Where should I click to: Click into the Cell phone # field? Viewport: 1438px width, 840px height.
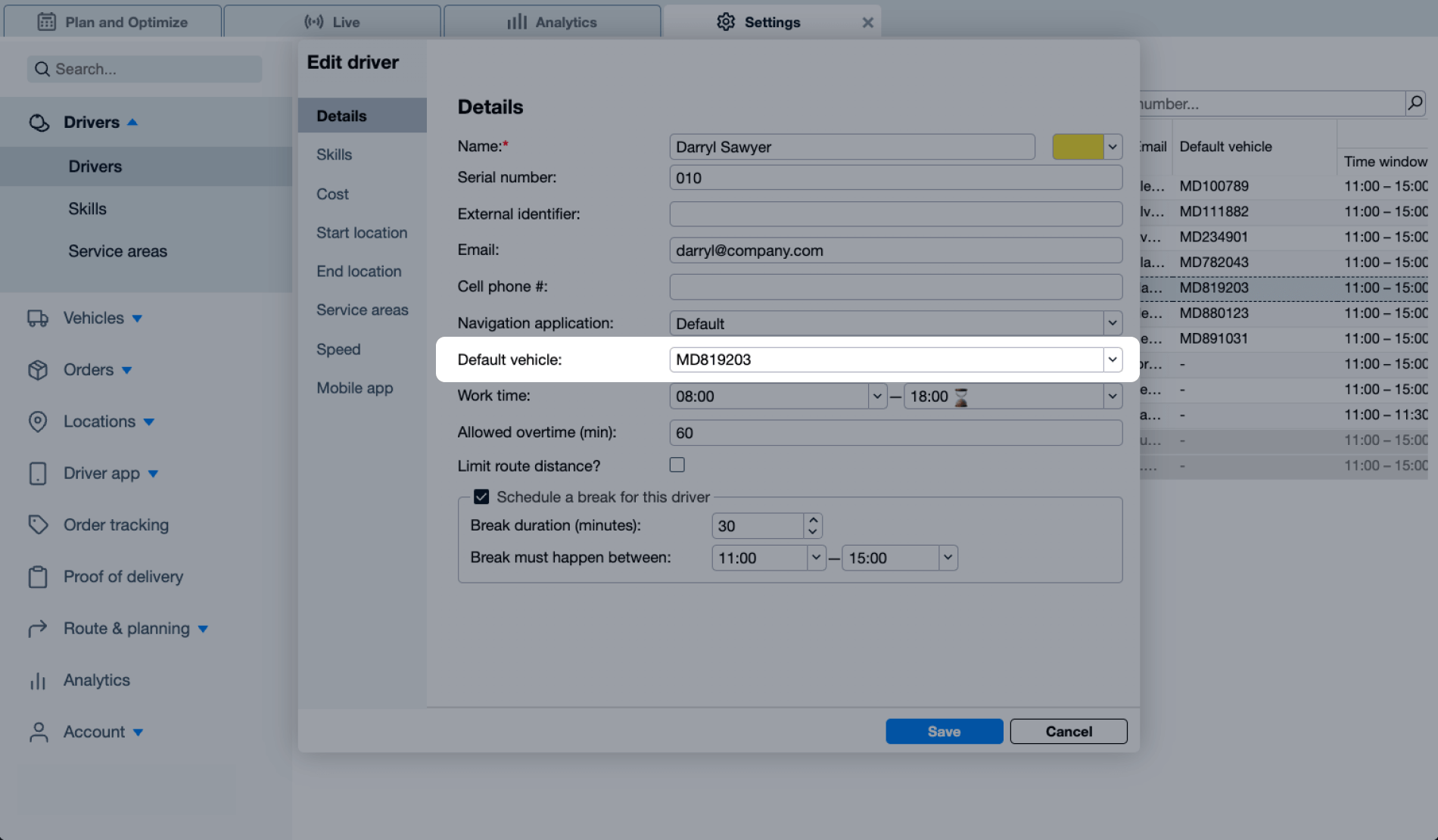[895, 287]
